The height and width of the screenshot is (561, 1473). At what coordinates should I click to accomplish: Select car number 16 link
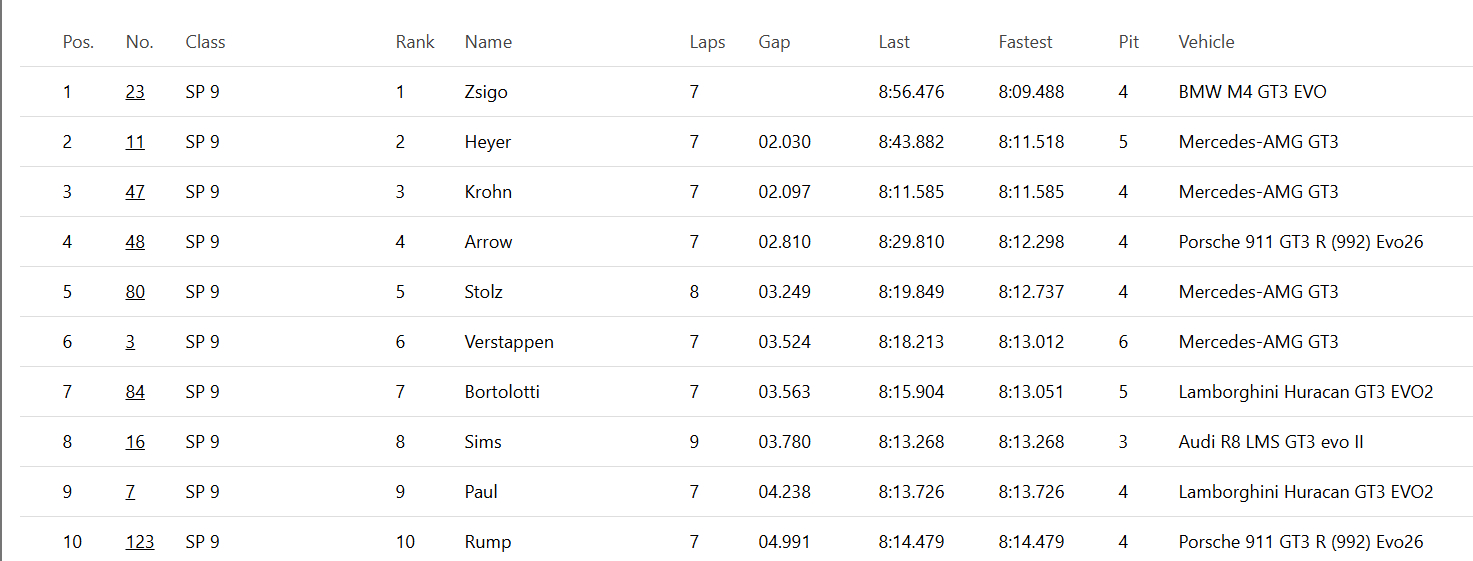pos(135,442)
